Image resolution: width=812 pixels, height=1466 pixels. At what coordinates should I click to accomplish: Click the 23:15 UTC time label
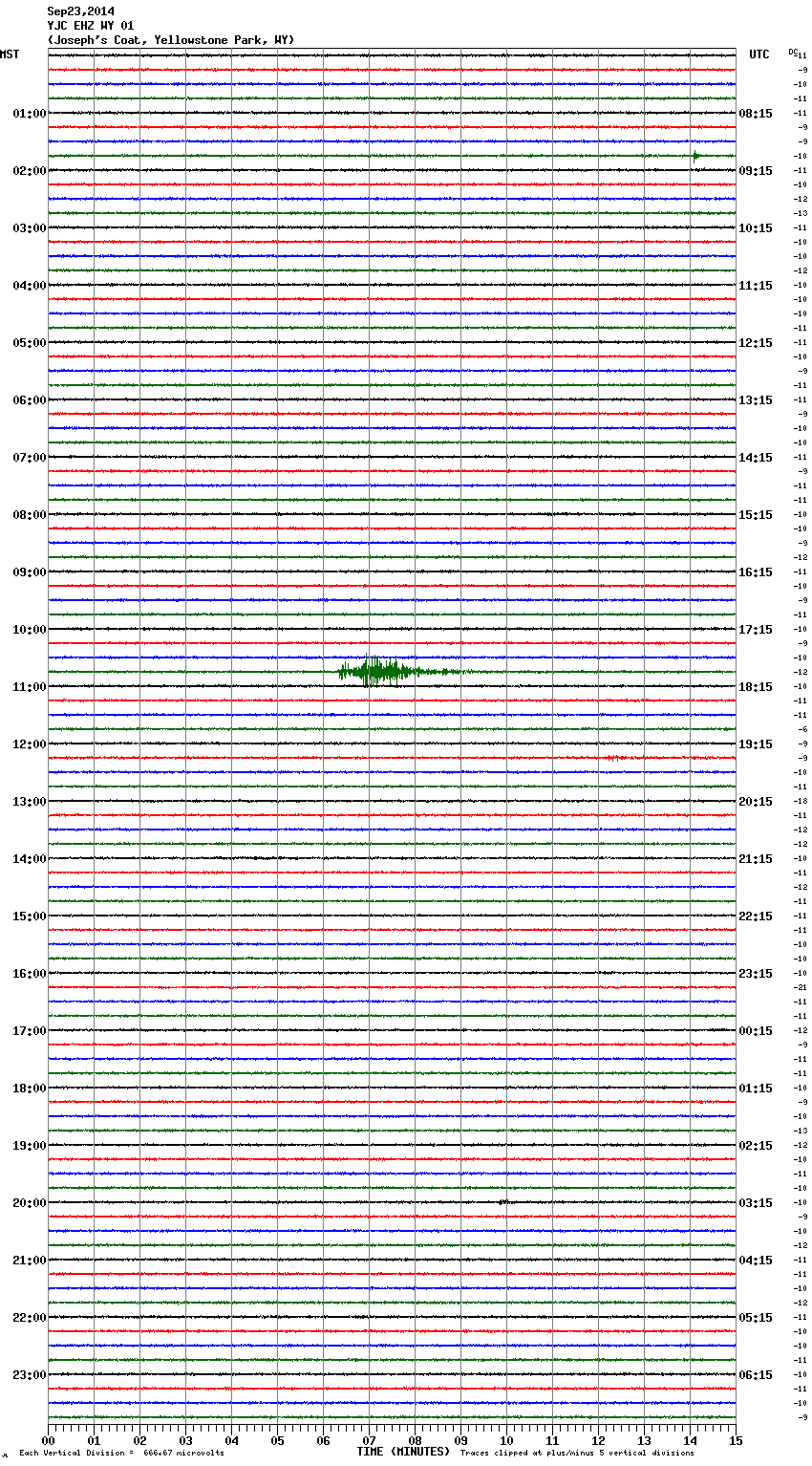(756, 974)
